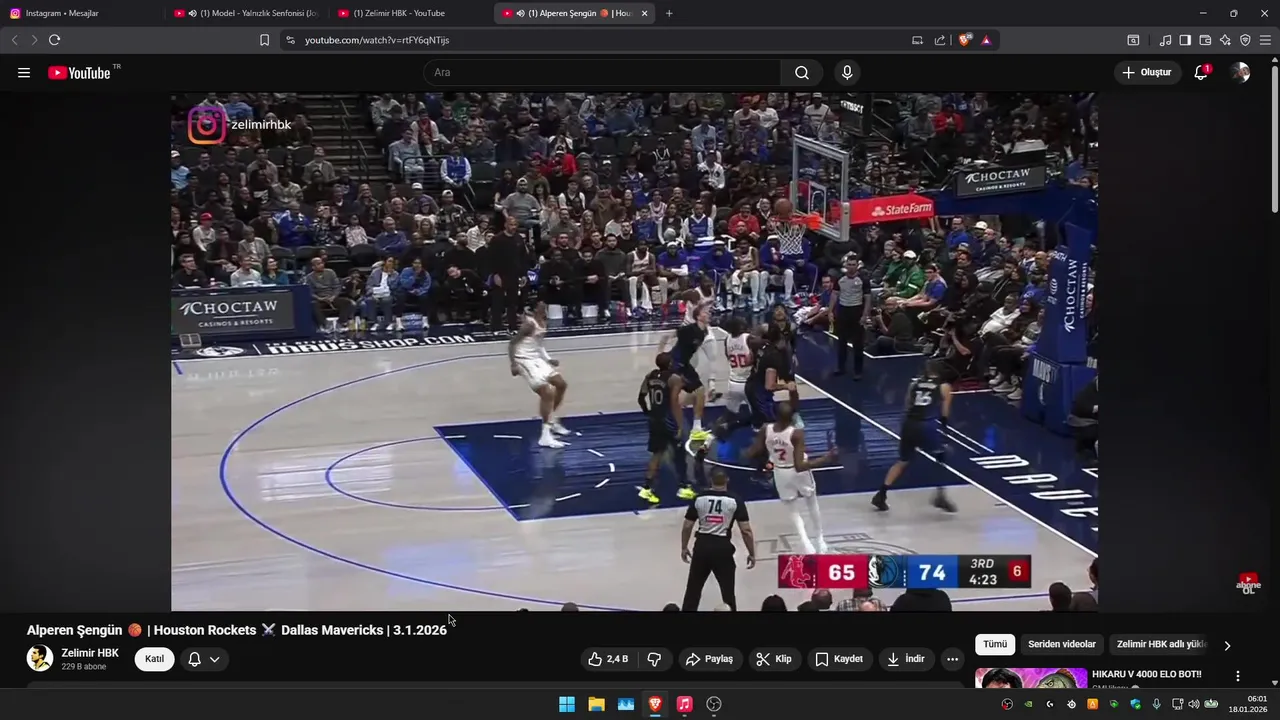Image resolution: width=1280 pixels, height=720 pixels.
Task: Open a new browser tab
Action: pyautogui.click(x=669, y=13)
